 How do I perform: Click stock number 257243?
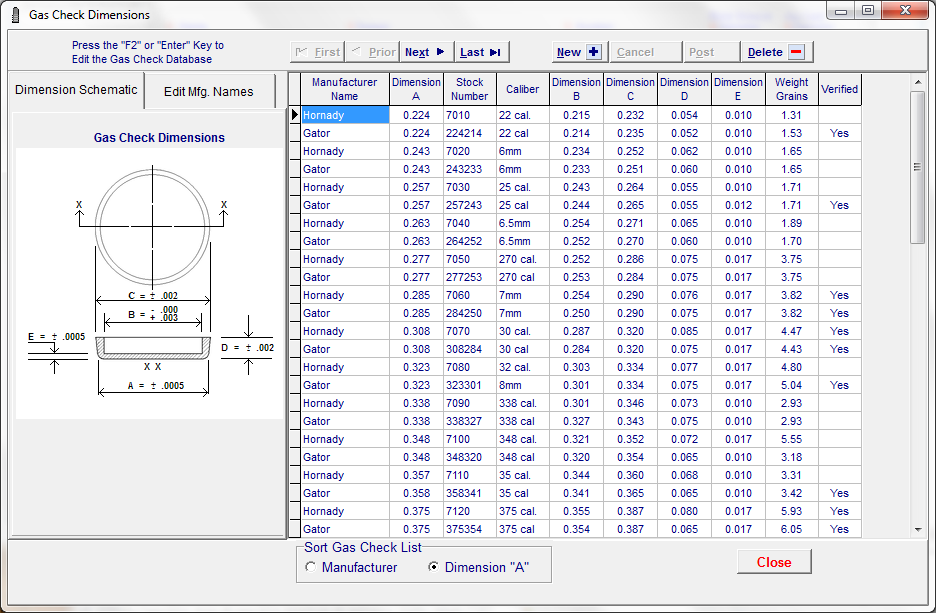point(469,205)
